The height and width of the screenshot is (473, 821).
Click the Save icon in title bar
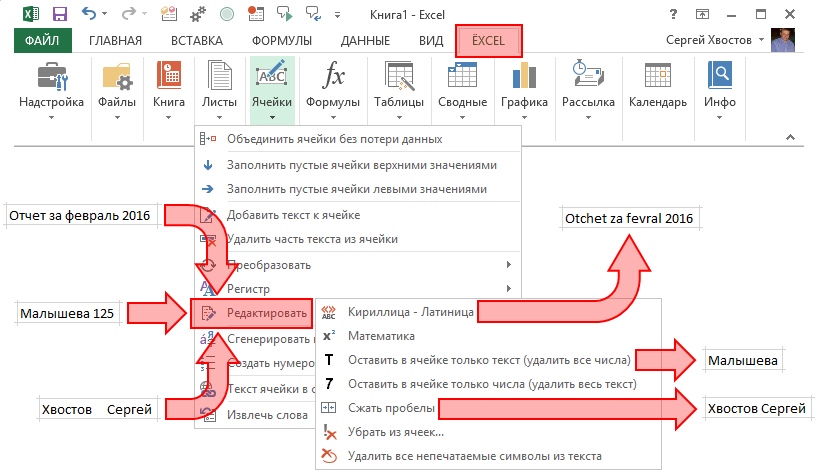click(x=59, y=14)
